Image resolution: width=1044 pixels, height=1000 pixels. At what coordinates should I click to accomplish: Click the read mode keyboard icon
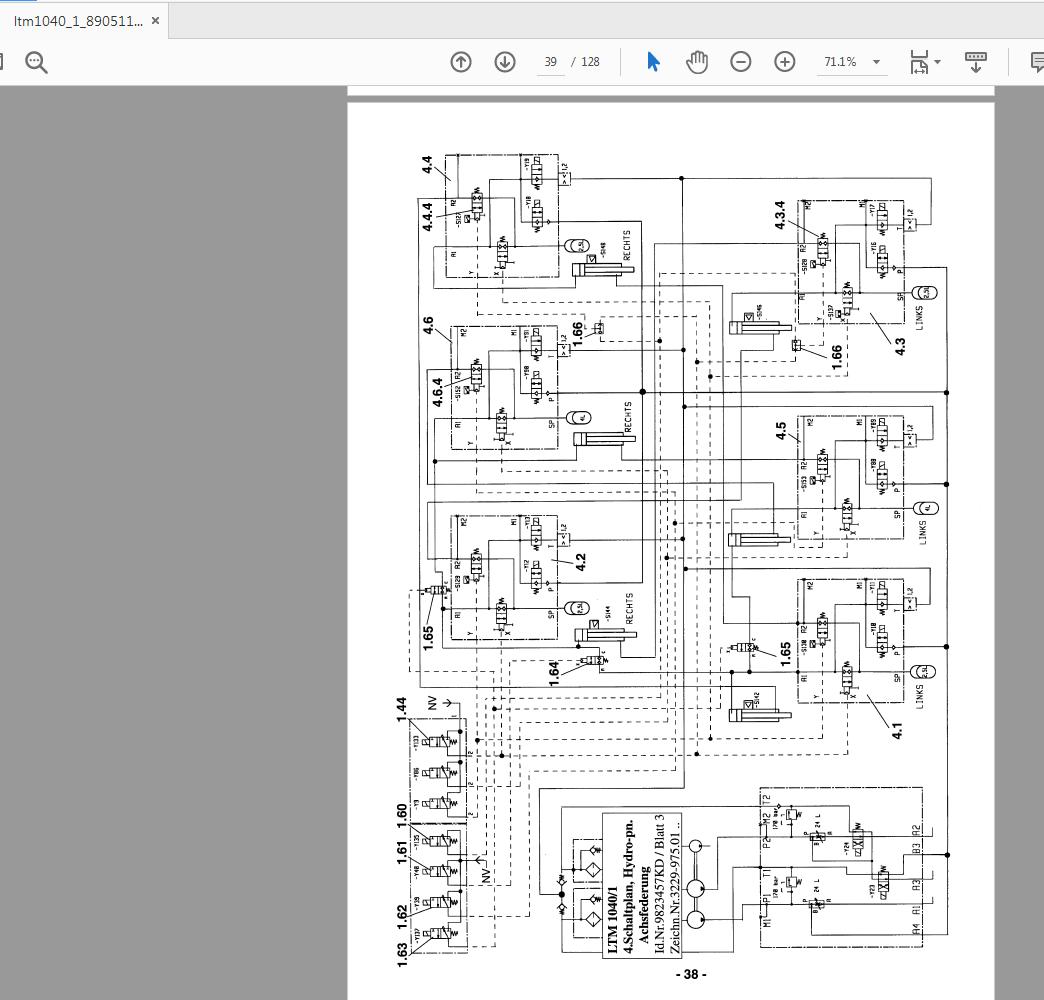click(975, 62)
